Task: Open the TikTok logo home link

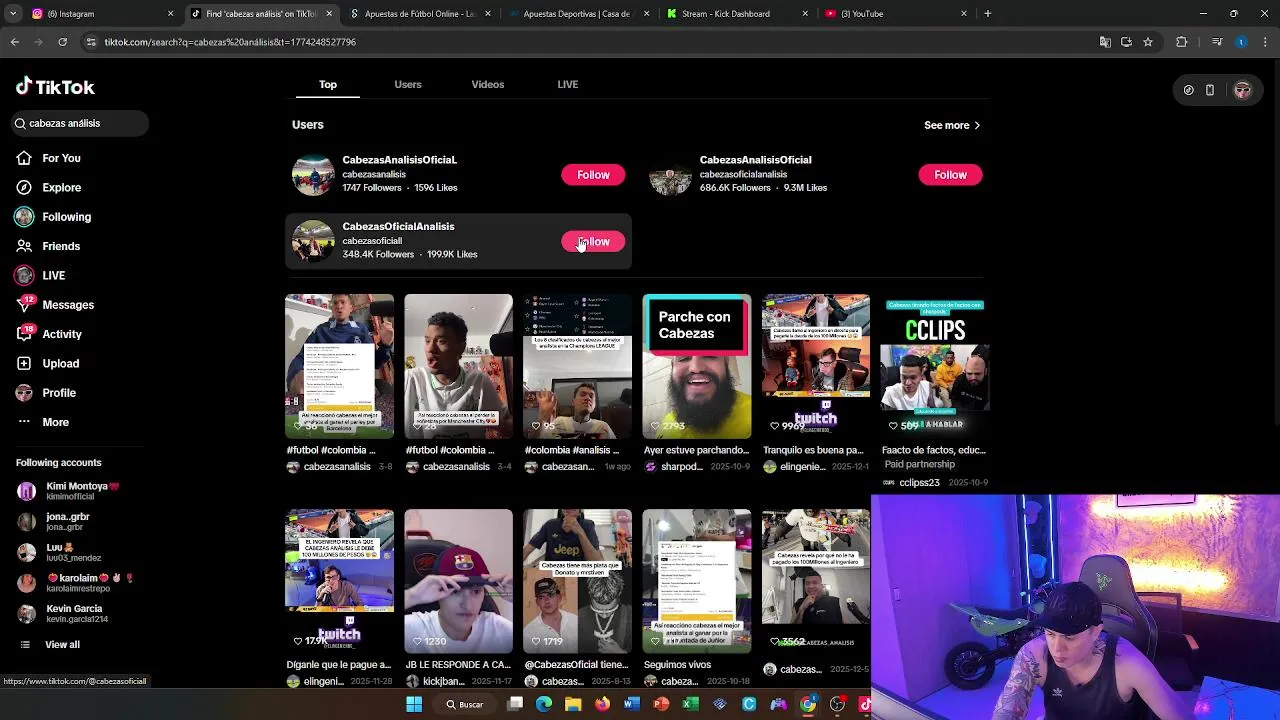Action: tap(55, 87)
